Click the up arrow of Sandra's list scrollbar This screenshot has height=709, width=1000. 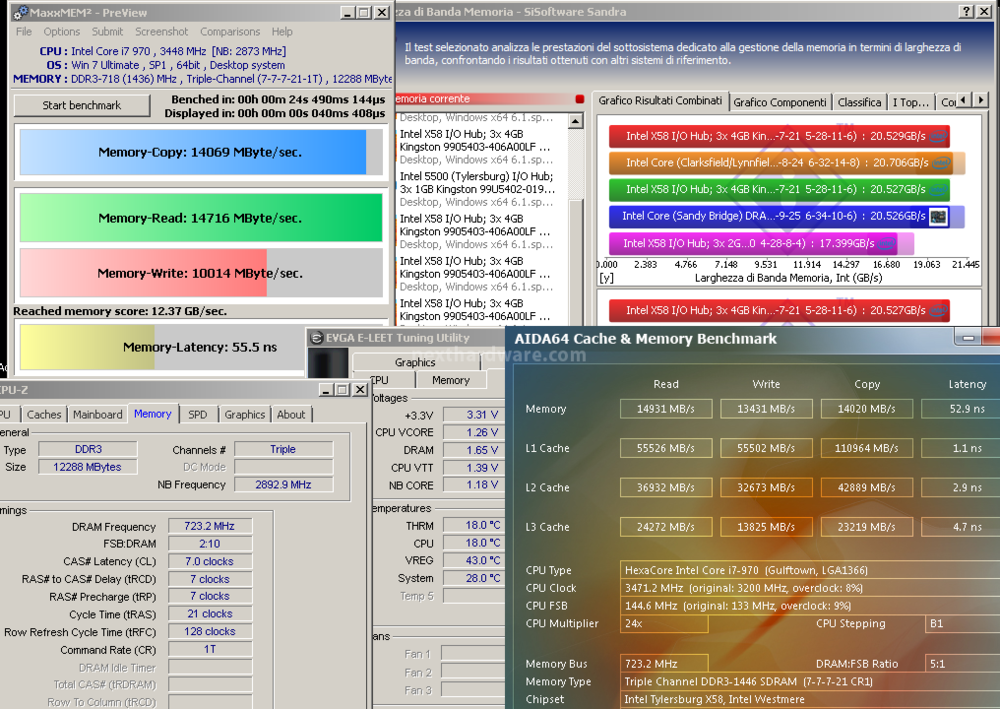point(575,121)
